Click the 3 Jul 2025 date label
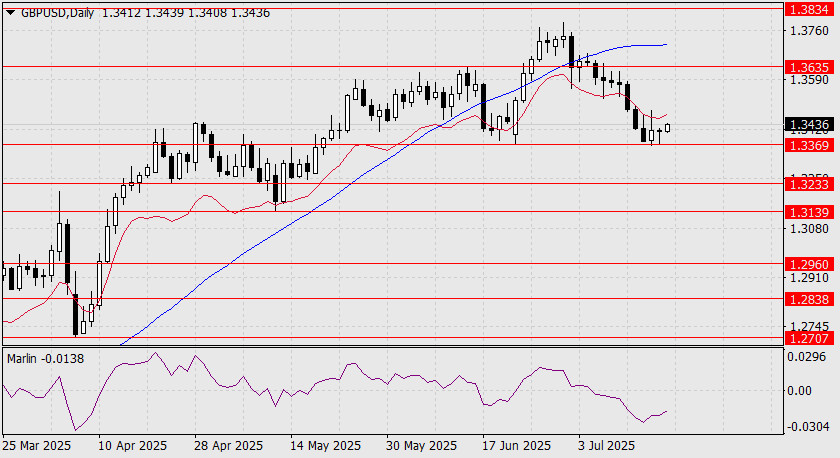 (606, 446)
